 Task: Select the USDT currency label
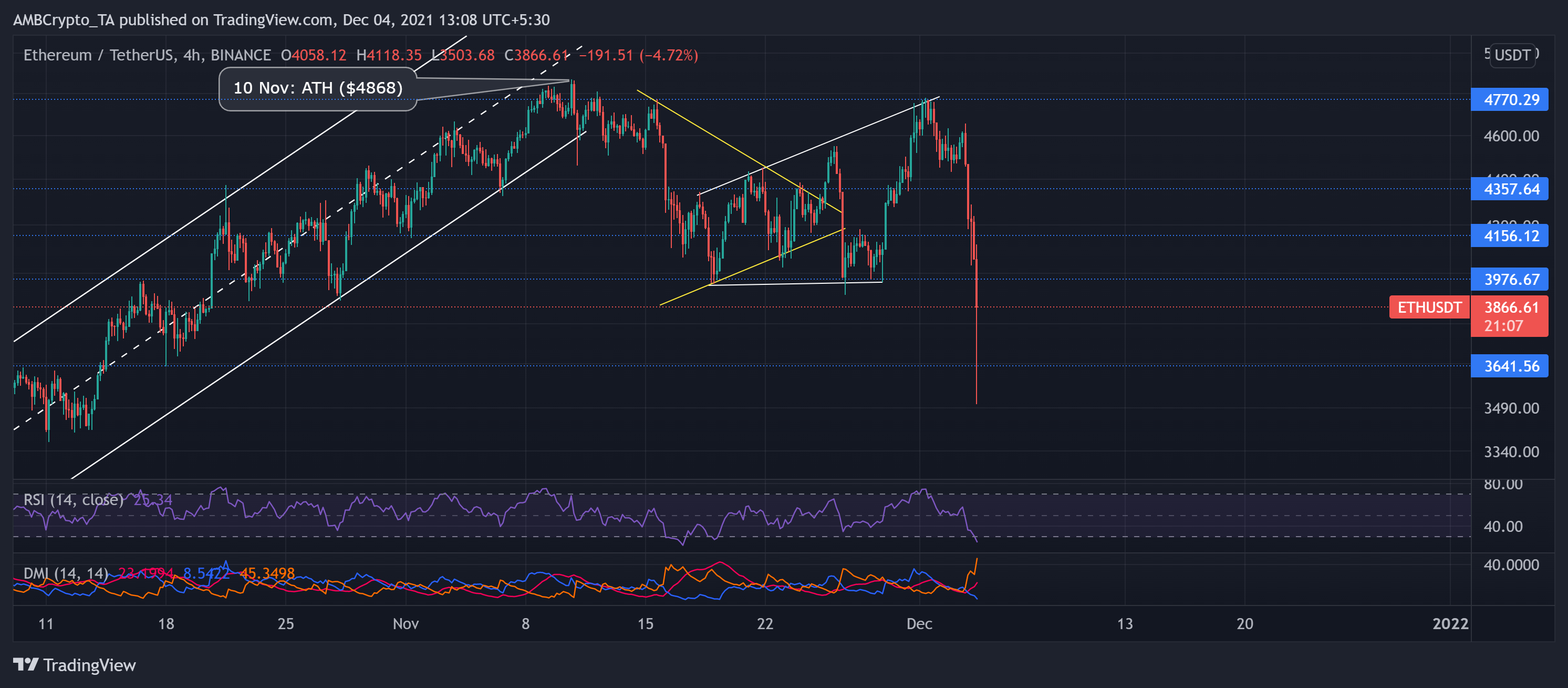1512,55
